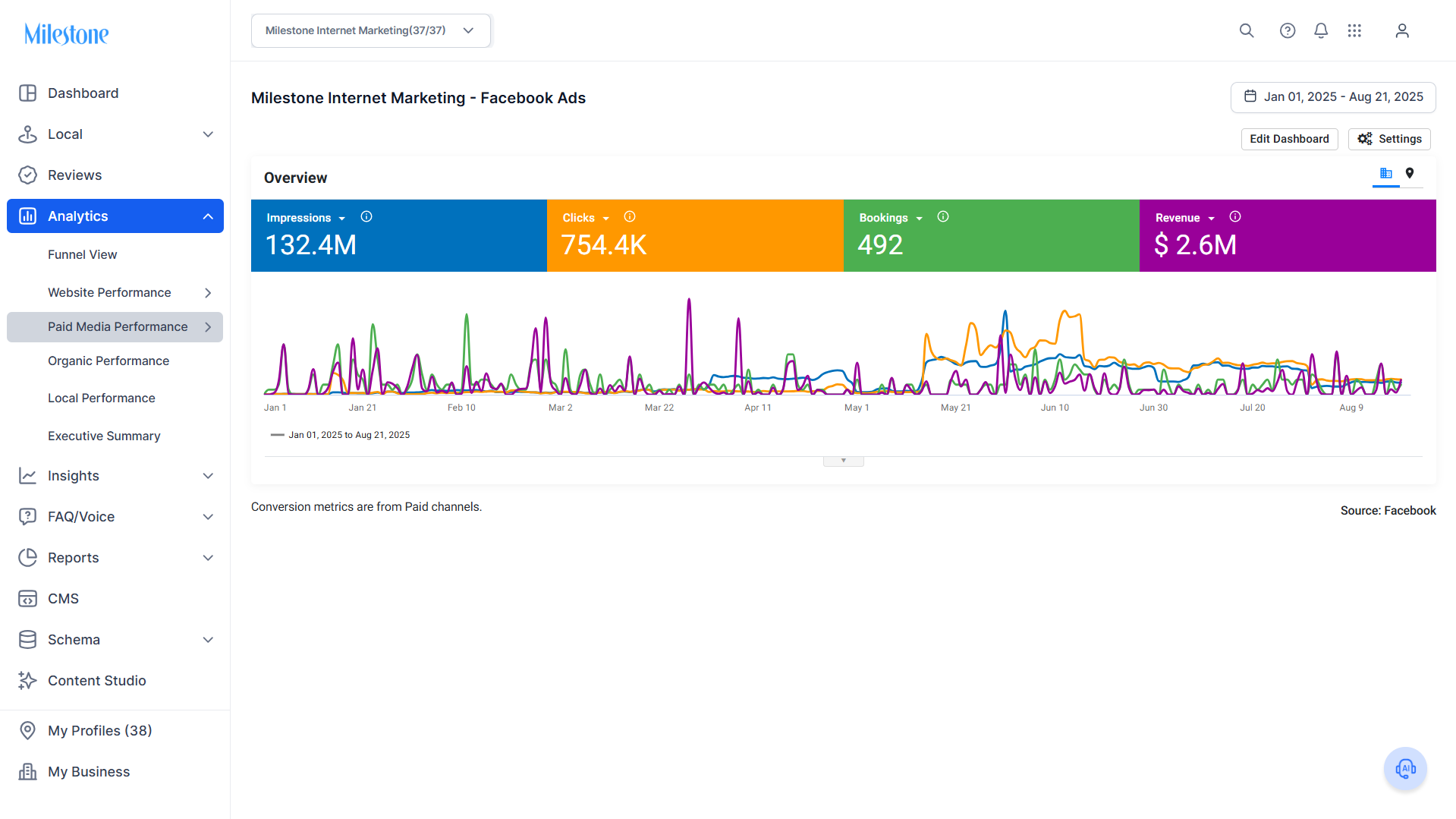Open Organic Performance in sidebar
The height and width of the screenshot is (819, 1456).
108,361
